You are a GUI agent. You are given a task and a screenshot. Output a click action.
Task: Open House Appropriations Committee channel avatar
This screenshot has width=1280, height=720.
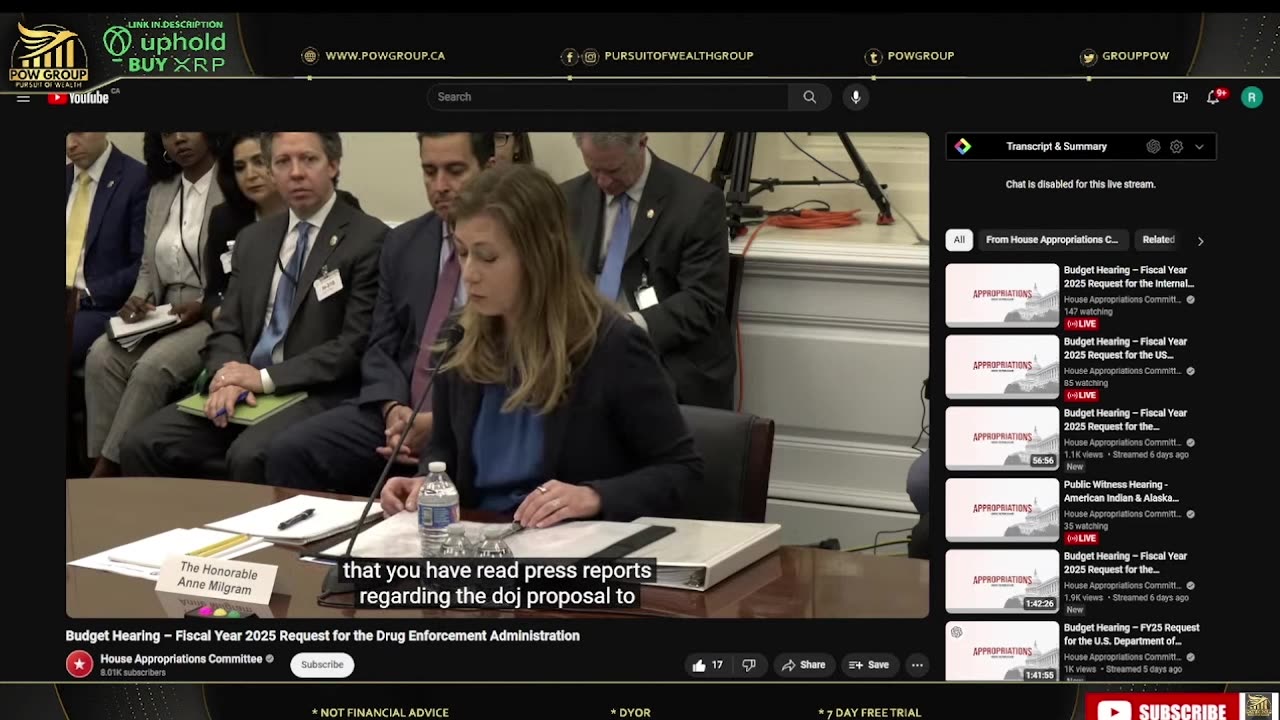click(x=79, y=664)
